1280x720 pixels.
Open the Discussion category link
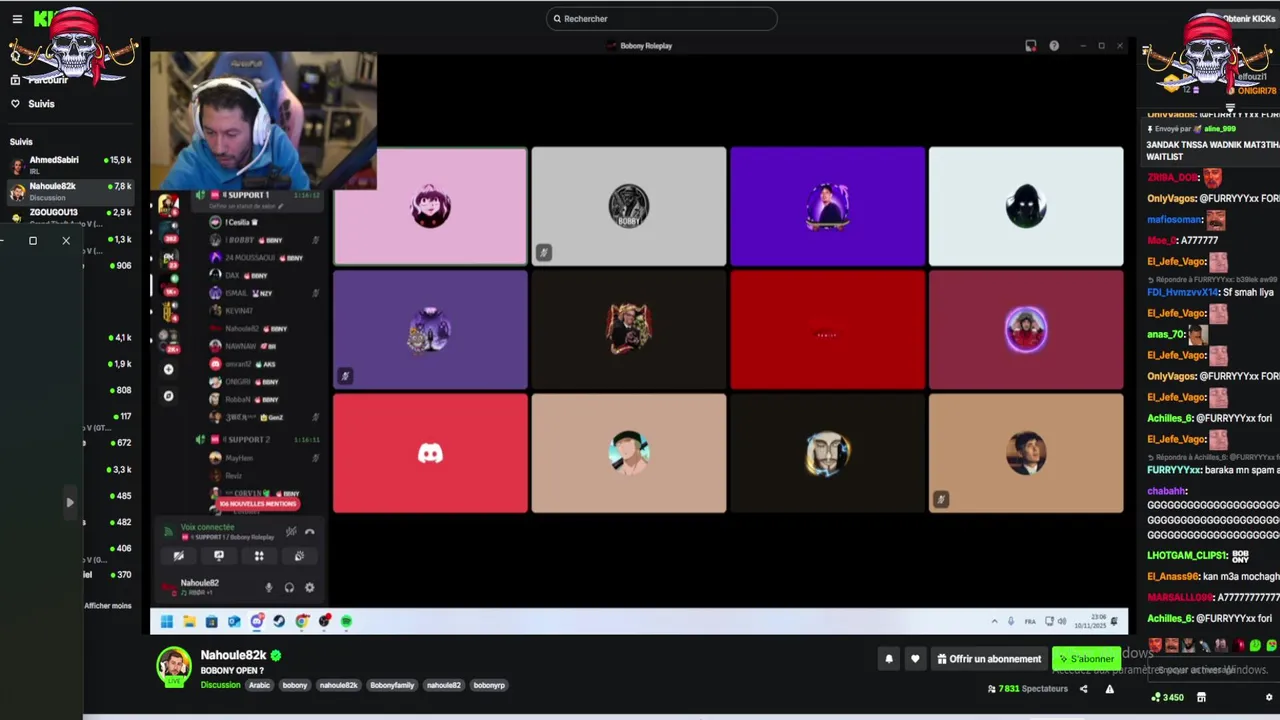[220, 686]
